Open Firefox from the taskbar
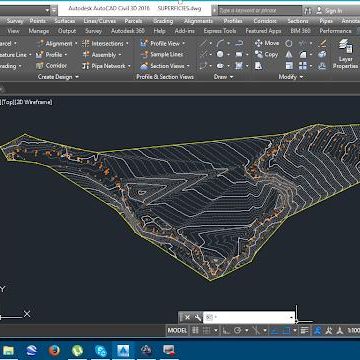This screenshot has width=360, height=360. (54, 350)
